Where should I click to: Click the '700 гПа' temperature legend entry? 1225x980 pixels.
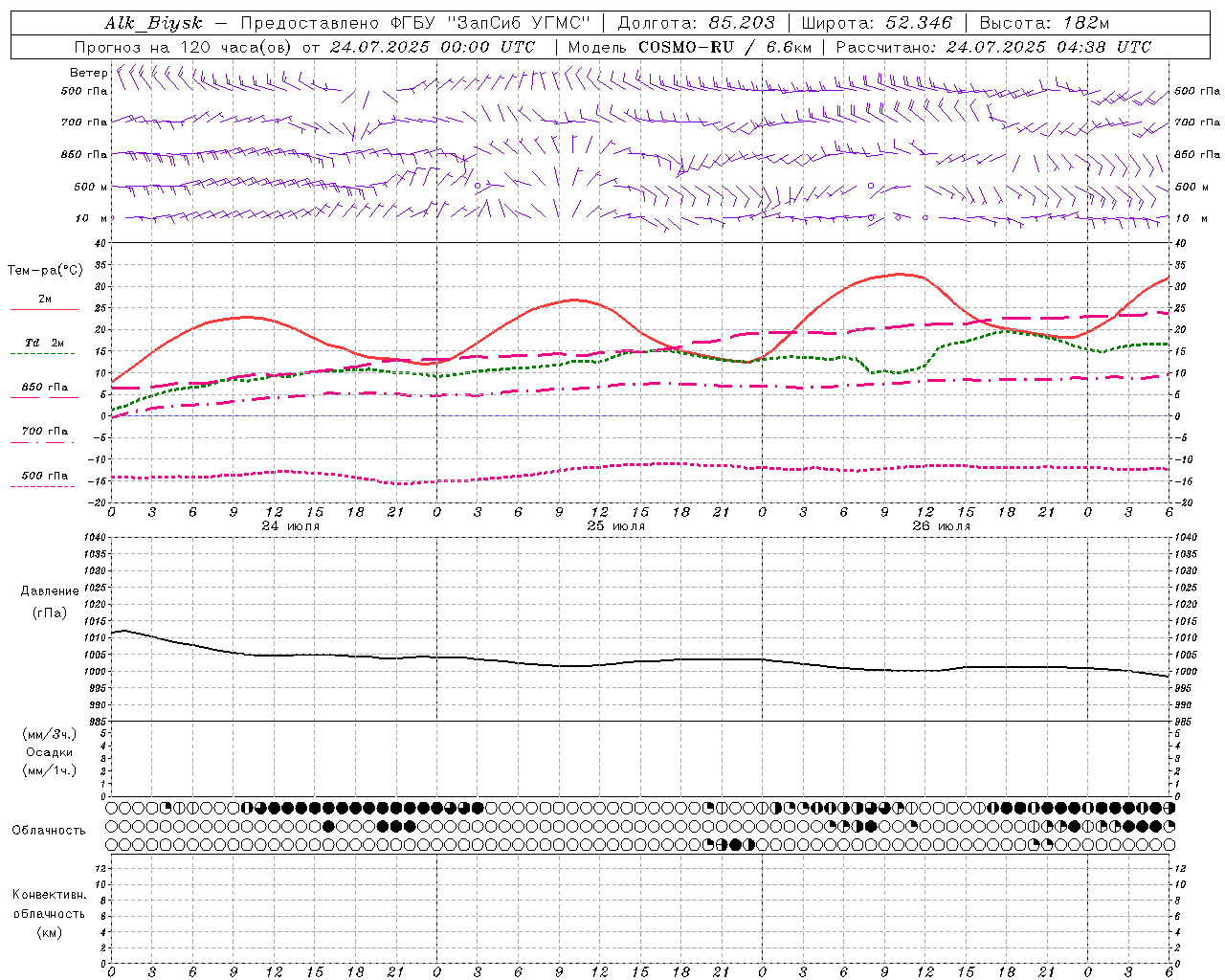45,432
